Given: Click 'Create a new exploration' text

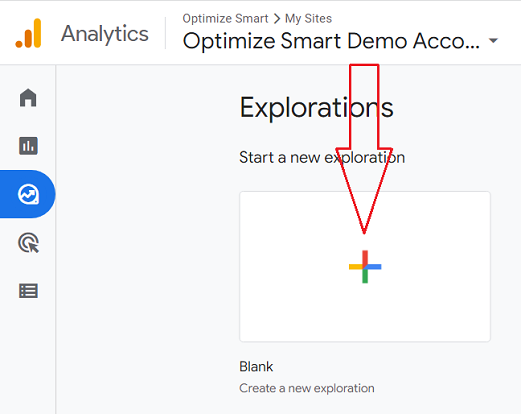Looking at the screenshot, I should 307,388.
